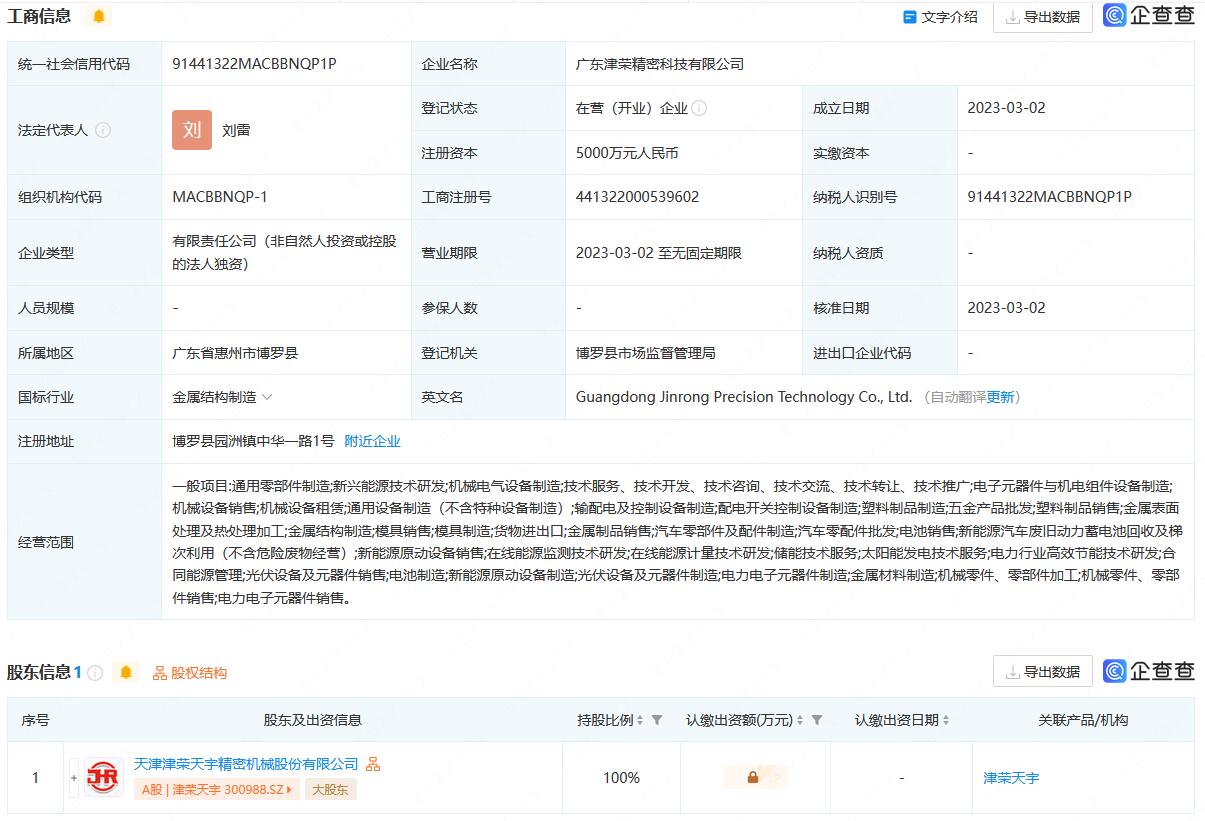Expand the shareholder row plus toggle

(73, 777)
